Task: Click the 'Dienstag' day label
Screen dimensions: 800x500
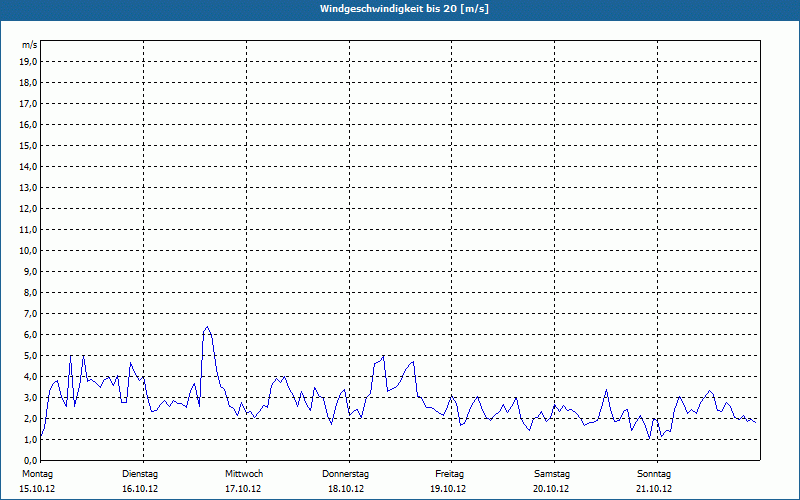Action: (x=140, y=474)
